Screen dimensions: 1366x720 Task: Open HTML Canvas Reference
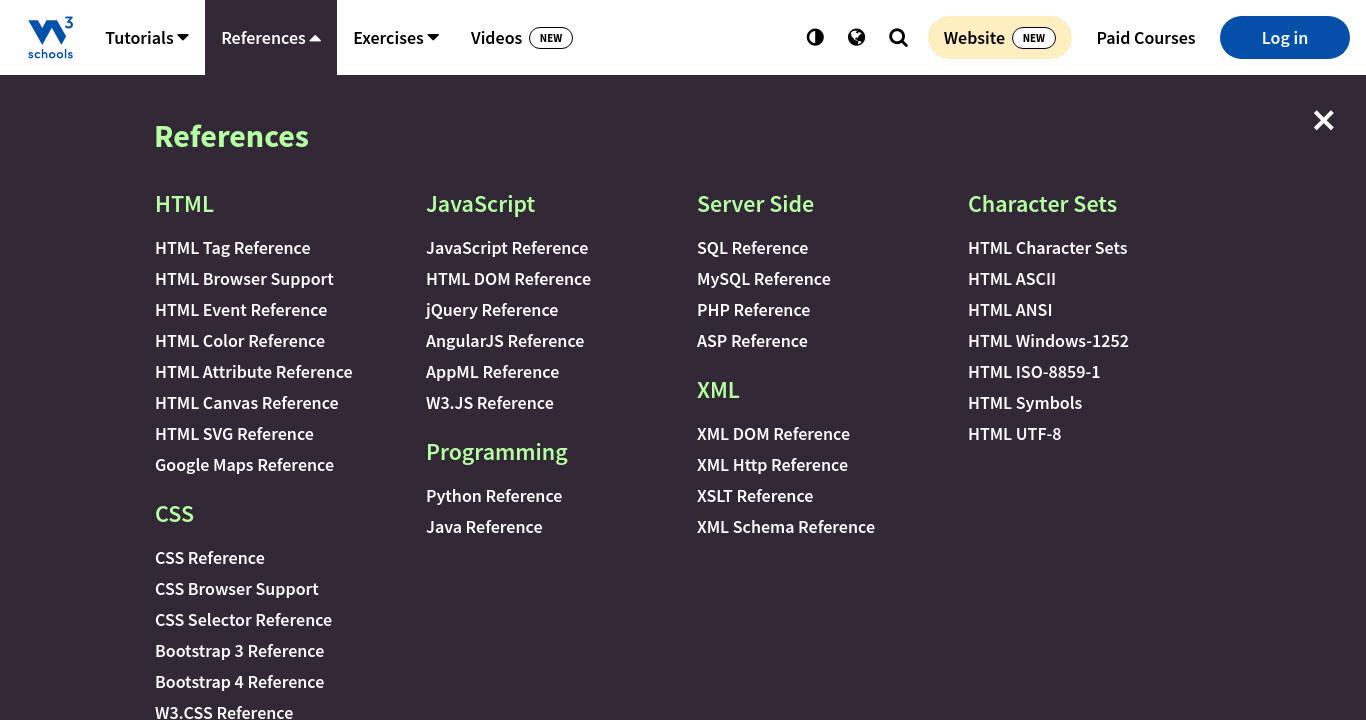246,403
